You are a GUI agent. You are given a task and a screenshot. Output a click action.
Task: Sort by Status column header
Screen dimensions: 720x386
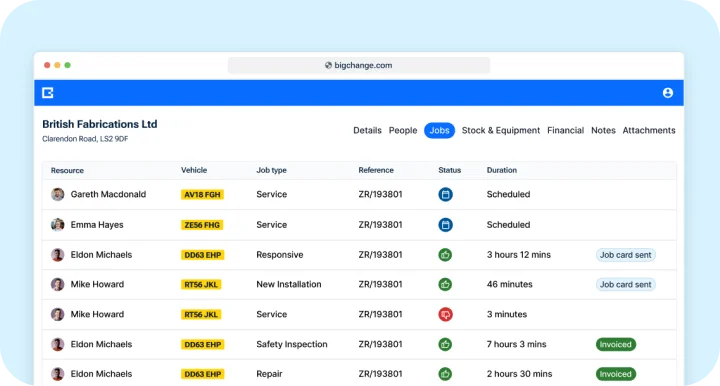point(450,170)
